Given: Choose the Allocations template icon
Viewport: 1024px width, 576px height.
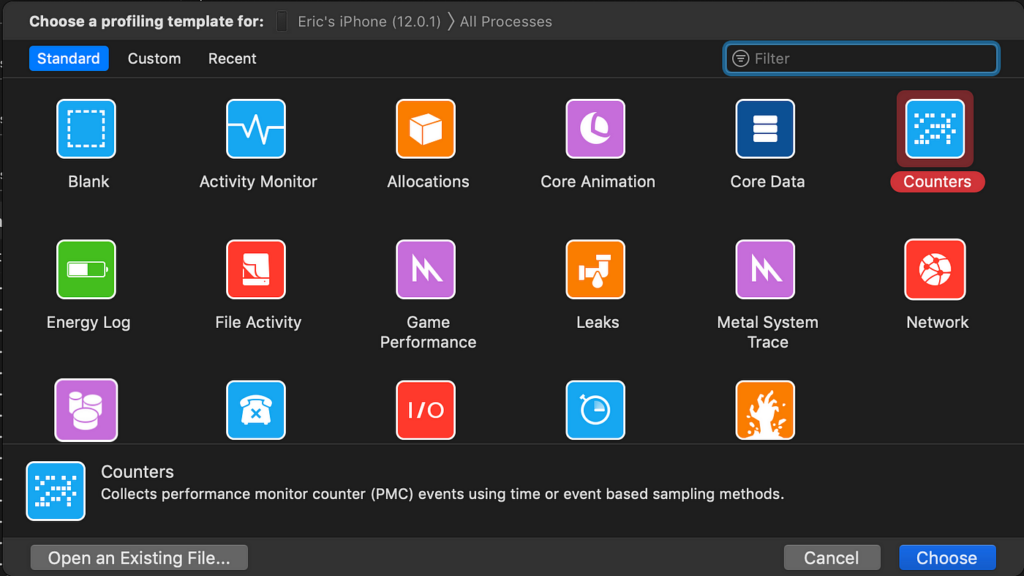Looking at the screenshot, I should coord(426,129).
